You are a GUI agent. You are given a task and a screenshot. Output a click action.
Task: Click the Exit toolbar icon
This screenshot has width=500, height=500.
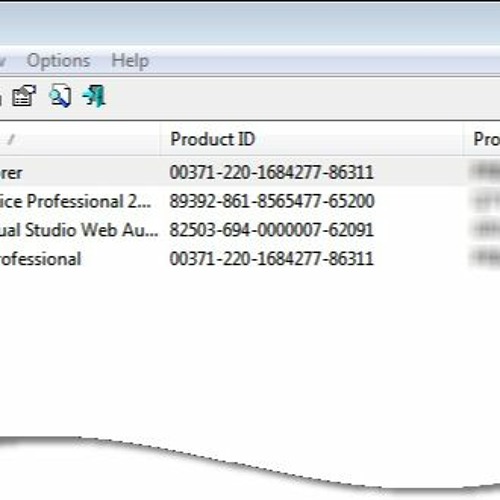point(94,96)
